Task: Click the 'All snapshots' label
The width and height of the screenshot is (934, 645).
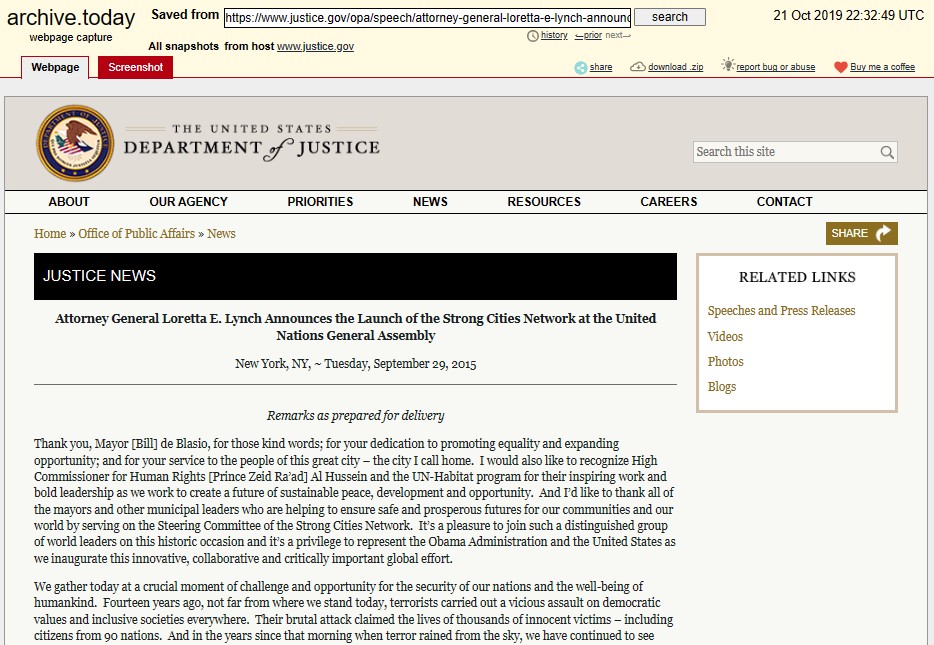Action: 183,46
